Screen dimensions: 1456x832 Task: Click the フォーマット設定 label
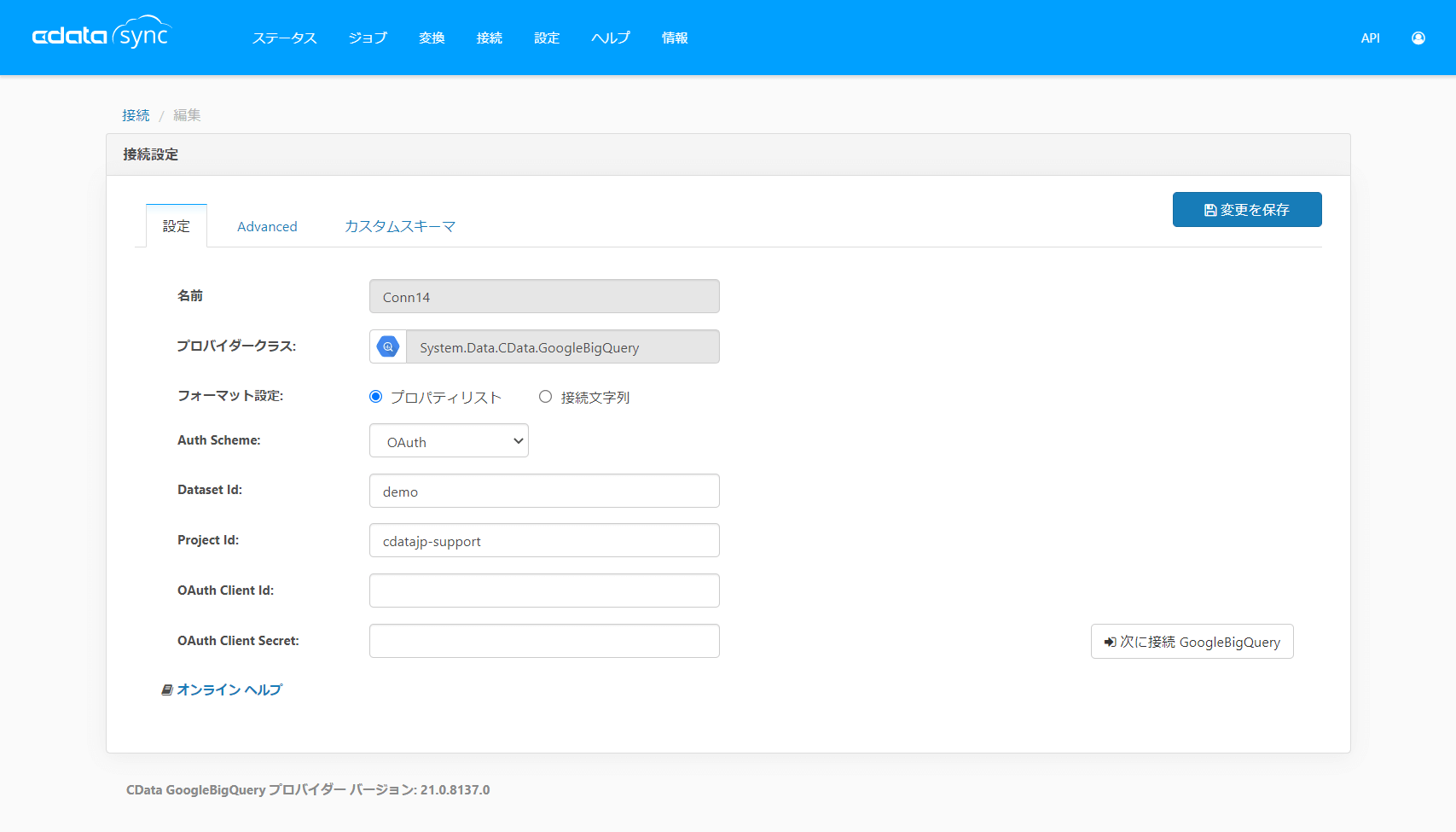230,396
